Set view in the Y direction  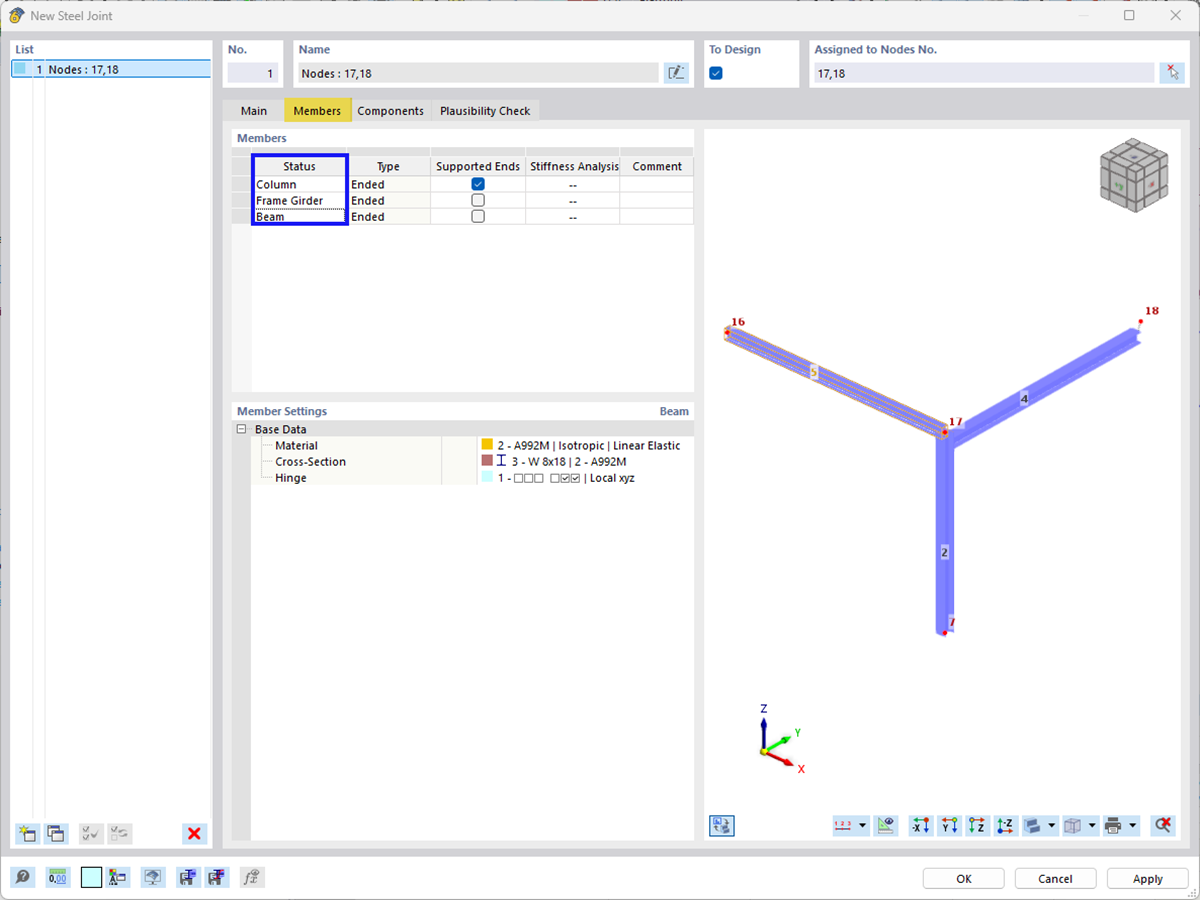click(949, 826)
